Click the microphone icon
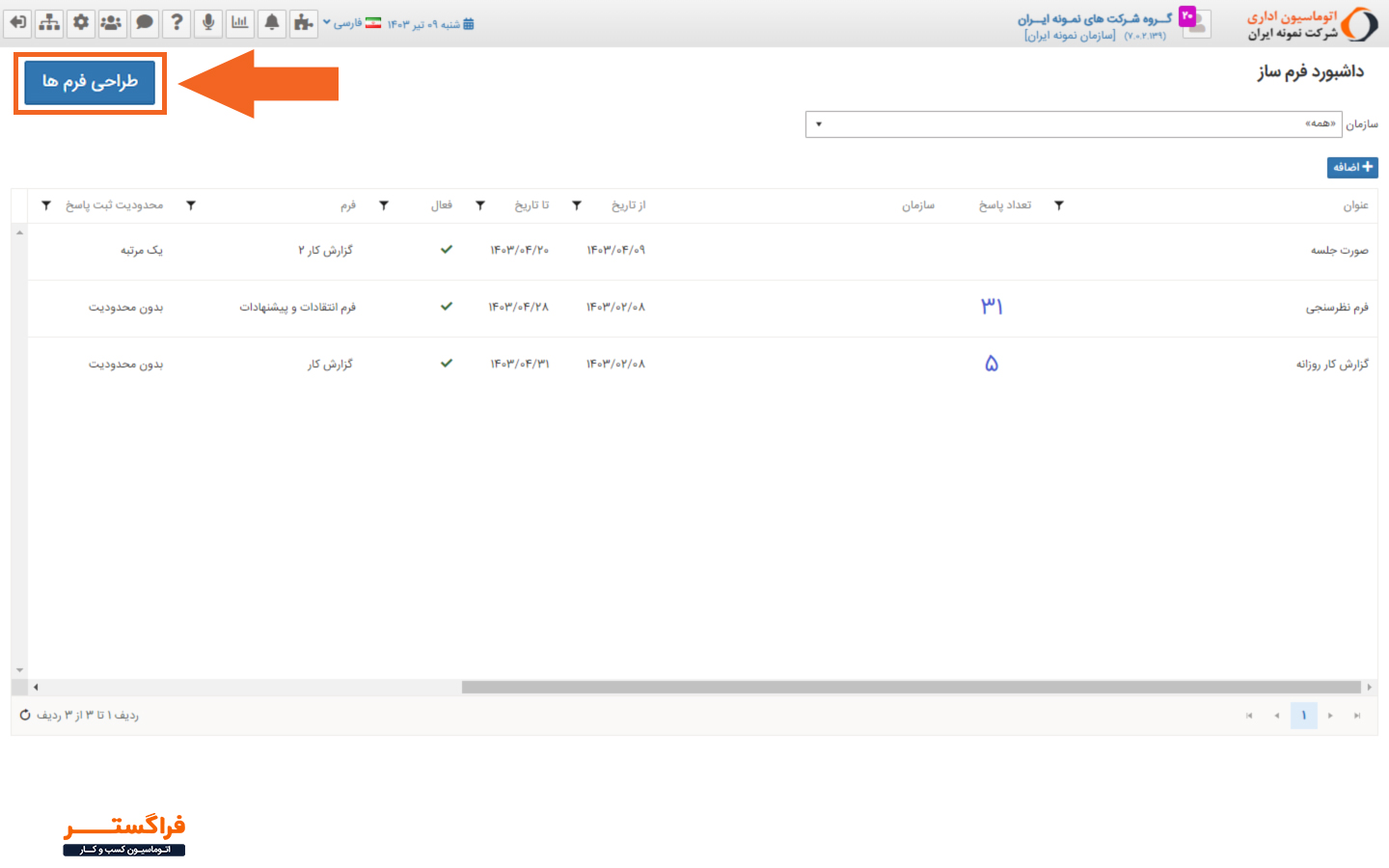The height and width of the screenshot is (868, 1389). (x=208, y=22)
